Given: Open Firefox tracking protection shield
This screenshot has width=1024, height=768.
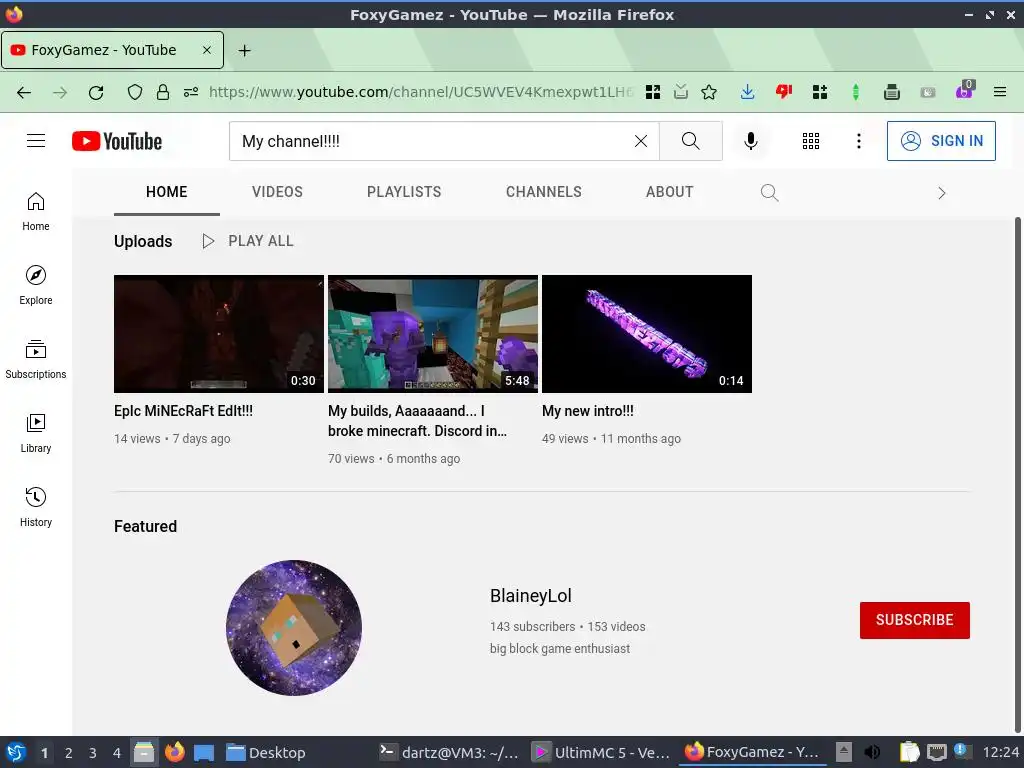Looking at the screenshot, I should coord(135,93).
